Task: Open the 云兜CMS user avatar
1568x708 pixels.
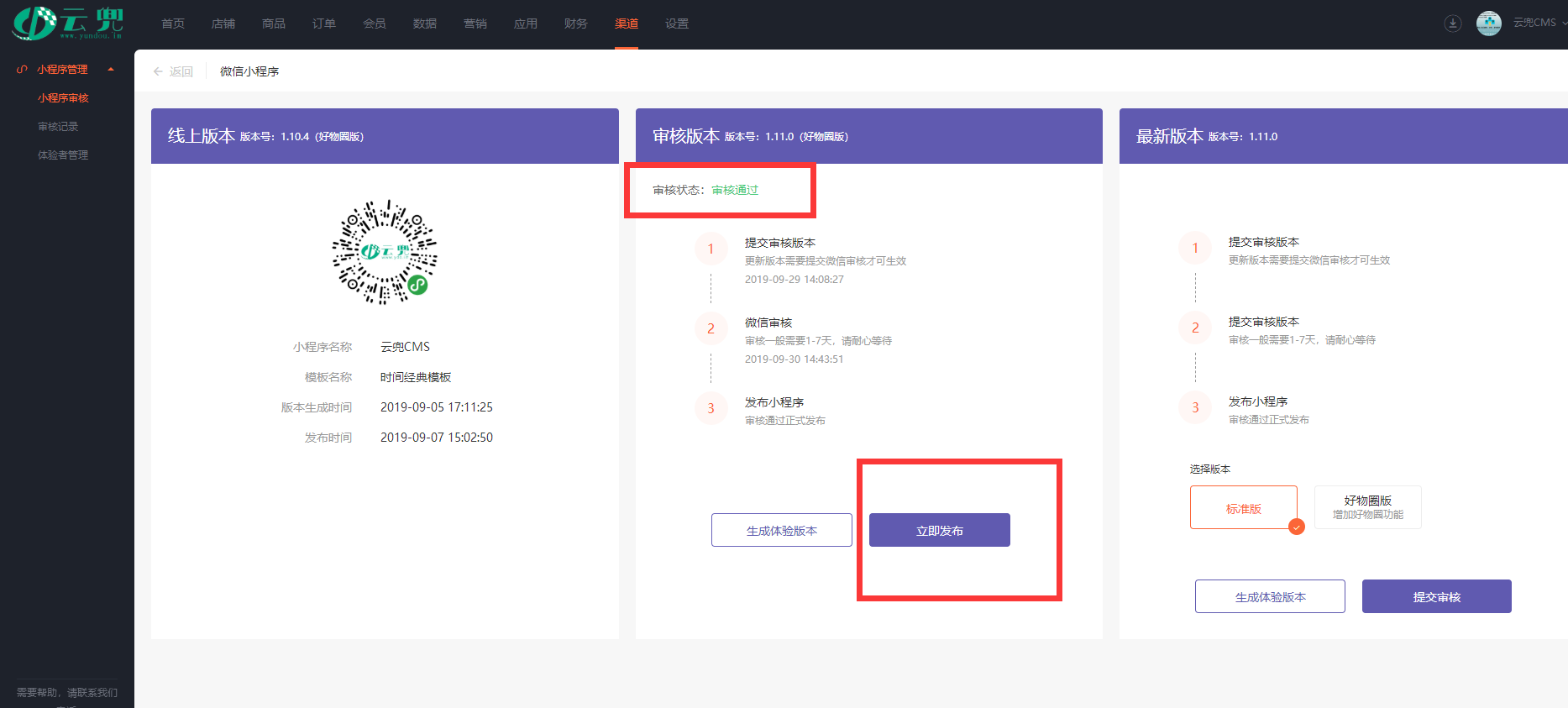Action: tap(1489, 24)
